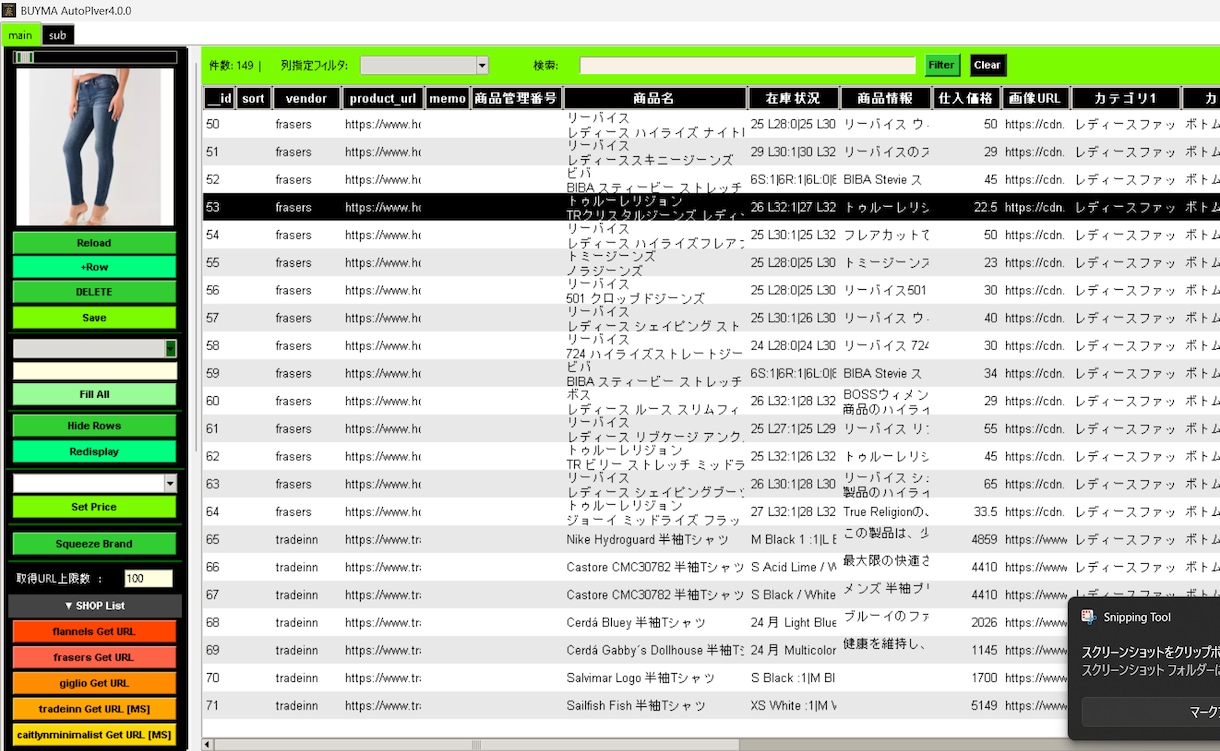Click the Snipping Tool notification title
The image size is (1220, 751).
tap(1137, 617)
